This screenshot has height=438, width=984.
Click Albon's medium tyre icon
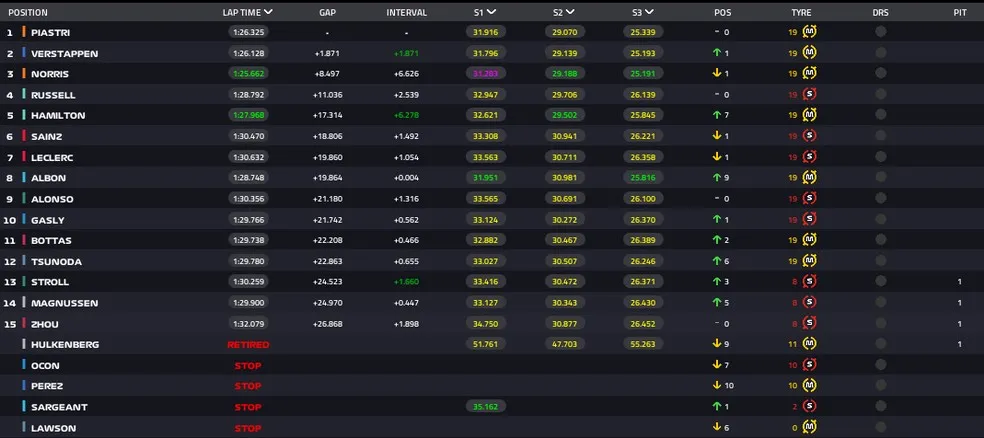click(x=810, y=178)
